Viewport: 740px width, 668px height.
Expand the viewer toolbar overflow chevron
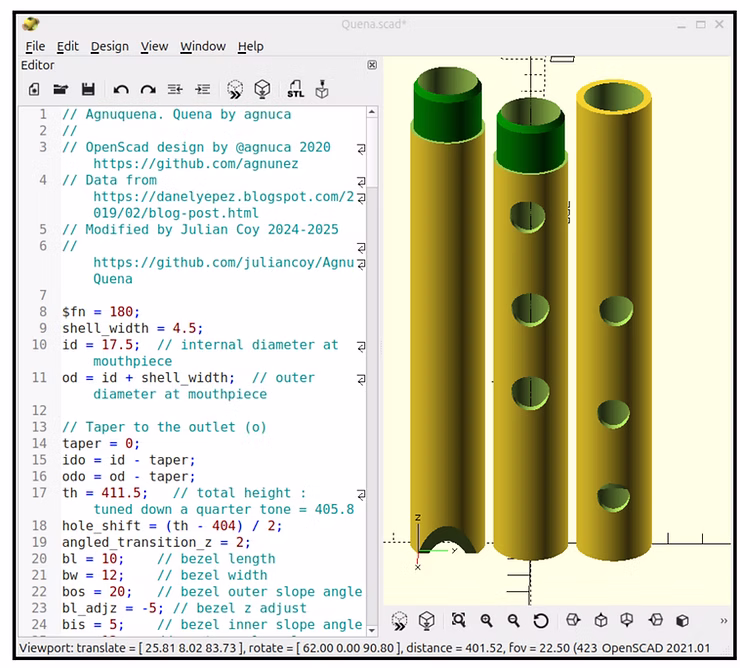(x=724, y=621)
